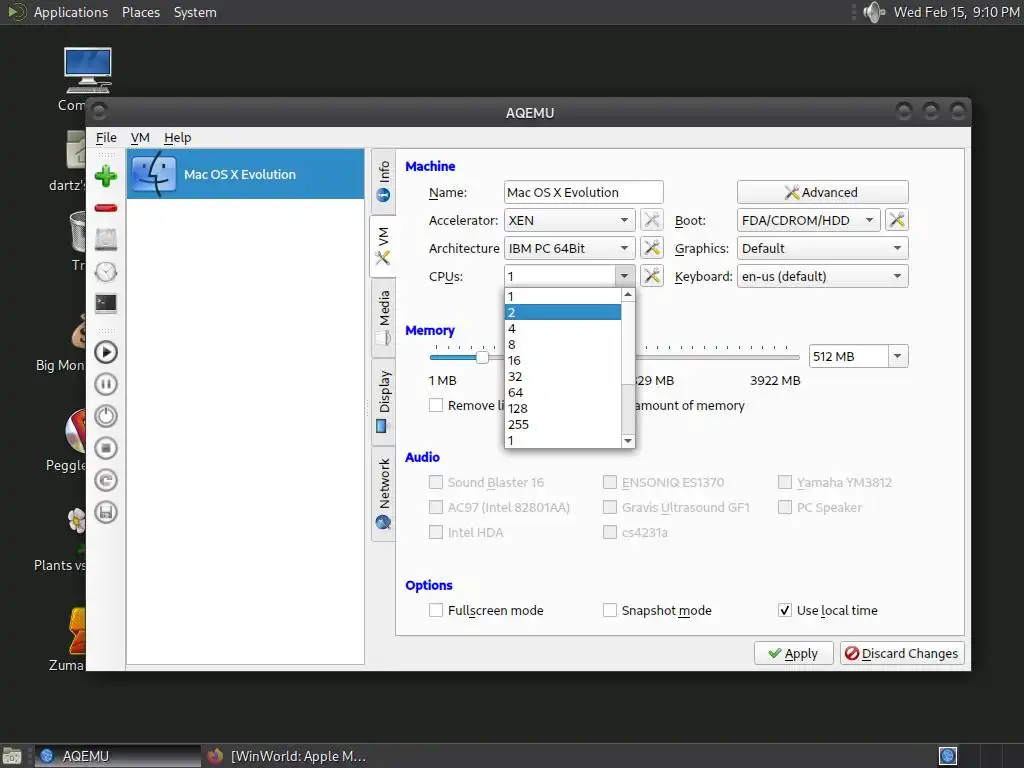Open accelerator settings wrench icon
This screenshot has width=1024, height=768.
(652, 220)
